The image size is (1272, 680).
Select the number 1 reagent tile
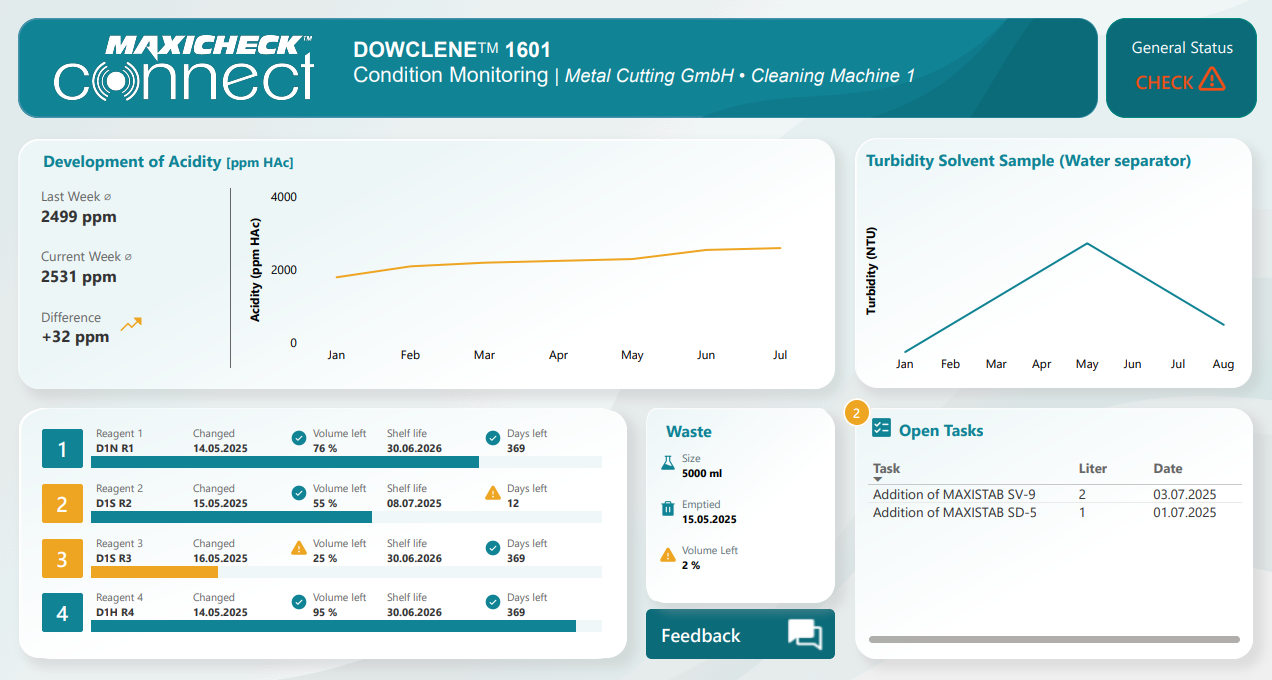click(x=62, y=449)
